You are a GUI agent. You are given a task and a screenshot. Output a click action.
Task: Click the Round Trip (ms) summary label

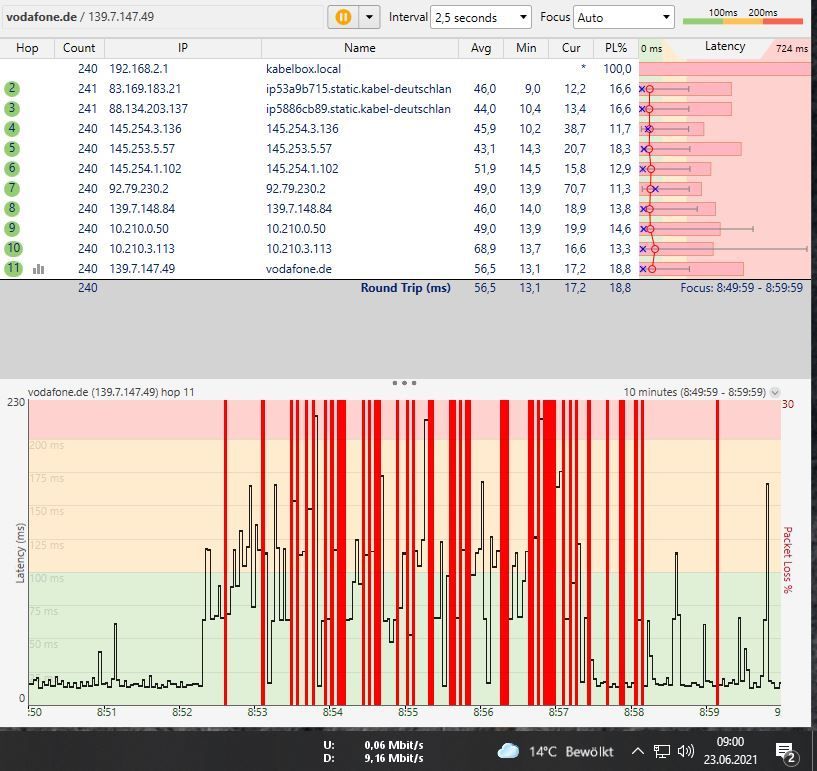pos(405,288)
